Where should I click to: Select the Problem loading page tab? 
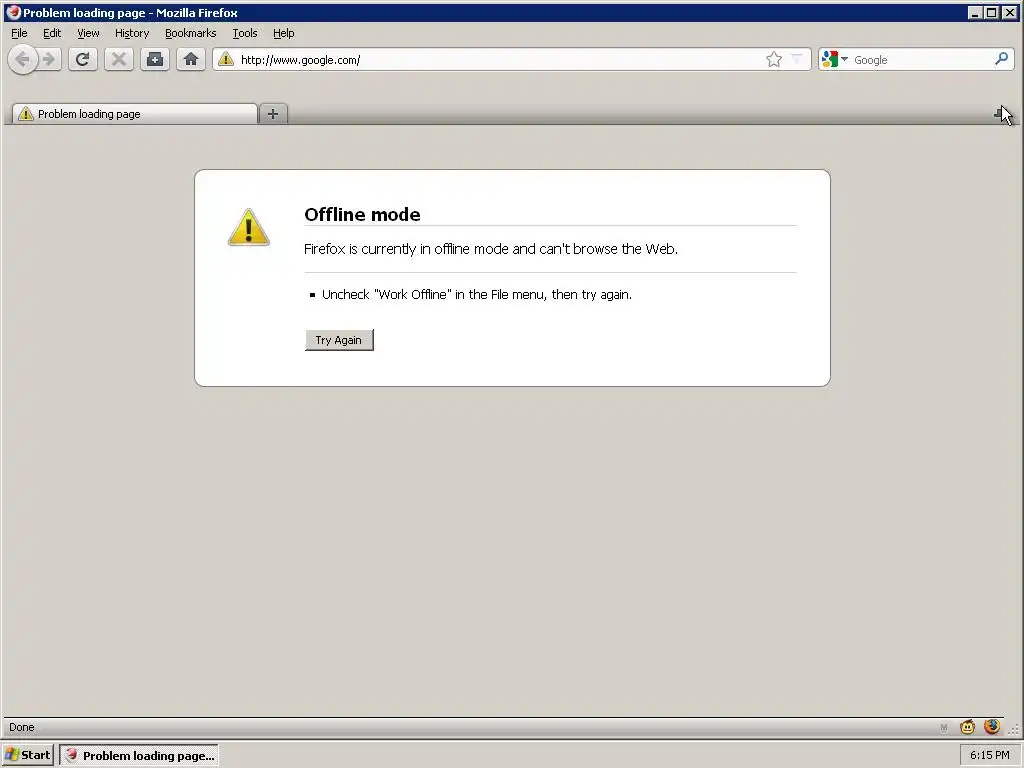[x=135, y=114]
